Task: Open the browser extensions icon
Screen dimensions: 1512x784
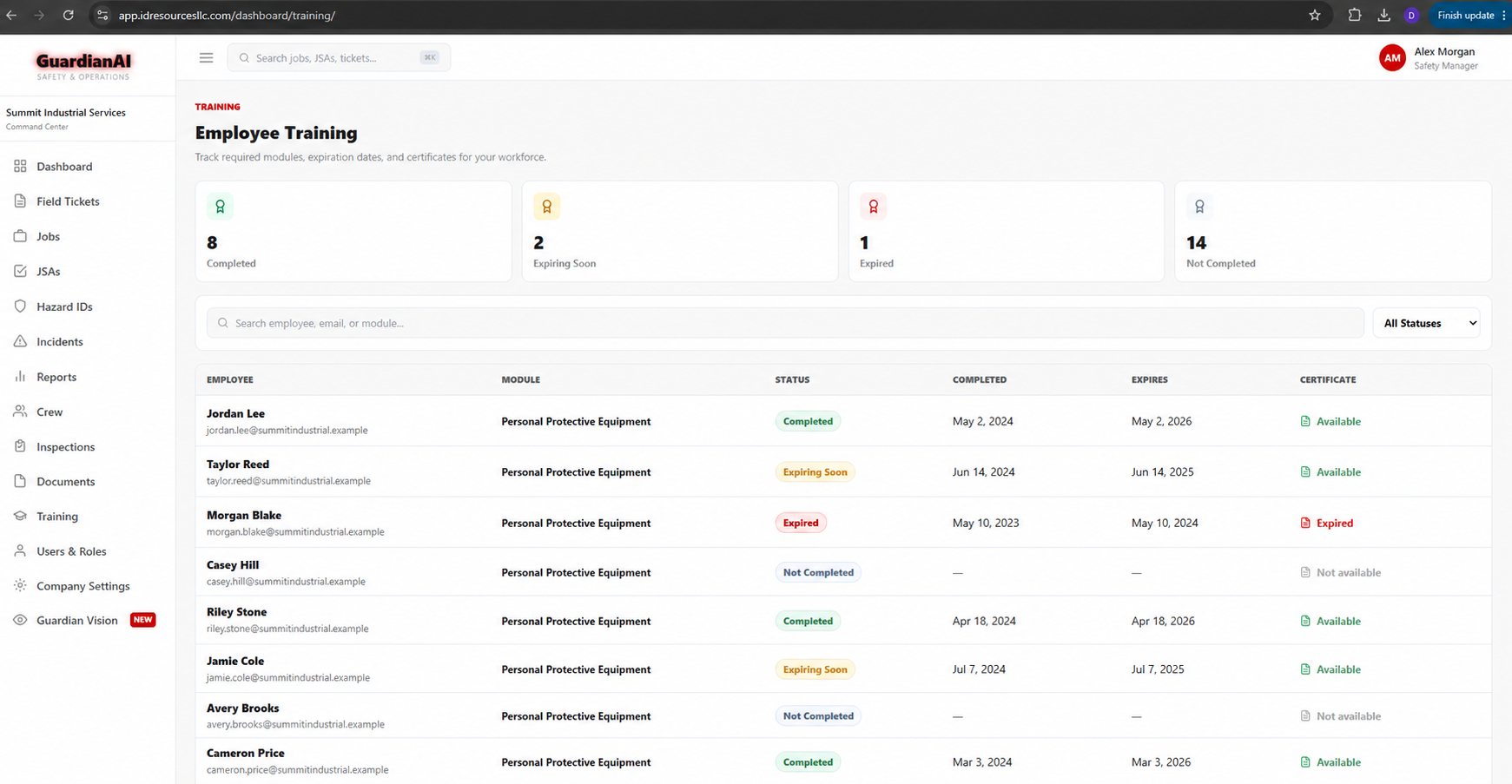Action: coord(1354,16)
